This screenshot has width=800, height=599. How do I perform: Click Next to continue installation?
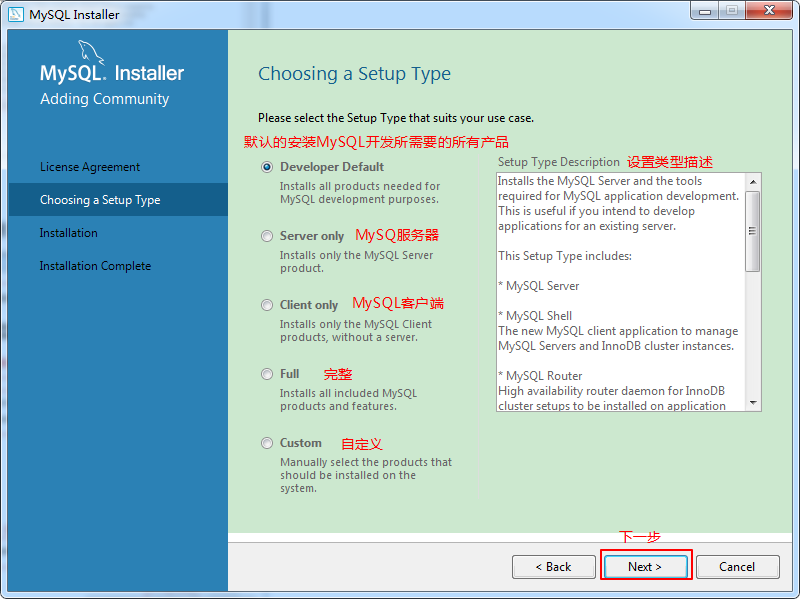coord(645,566)
